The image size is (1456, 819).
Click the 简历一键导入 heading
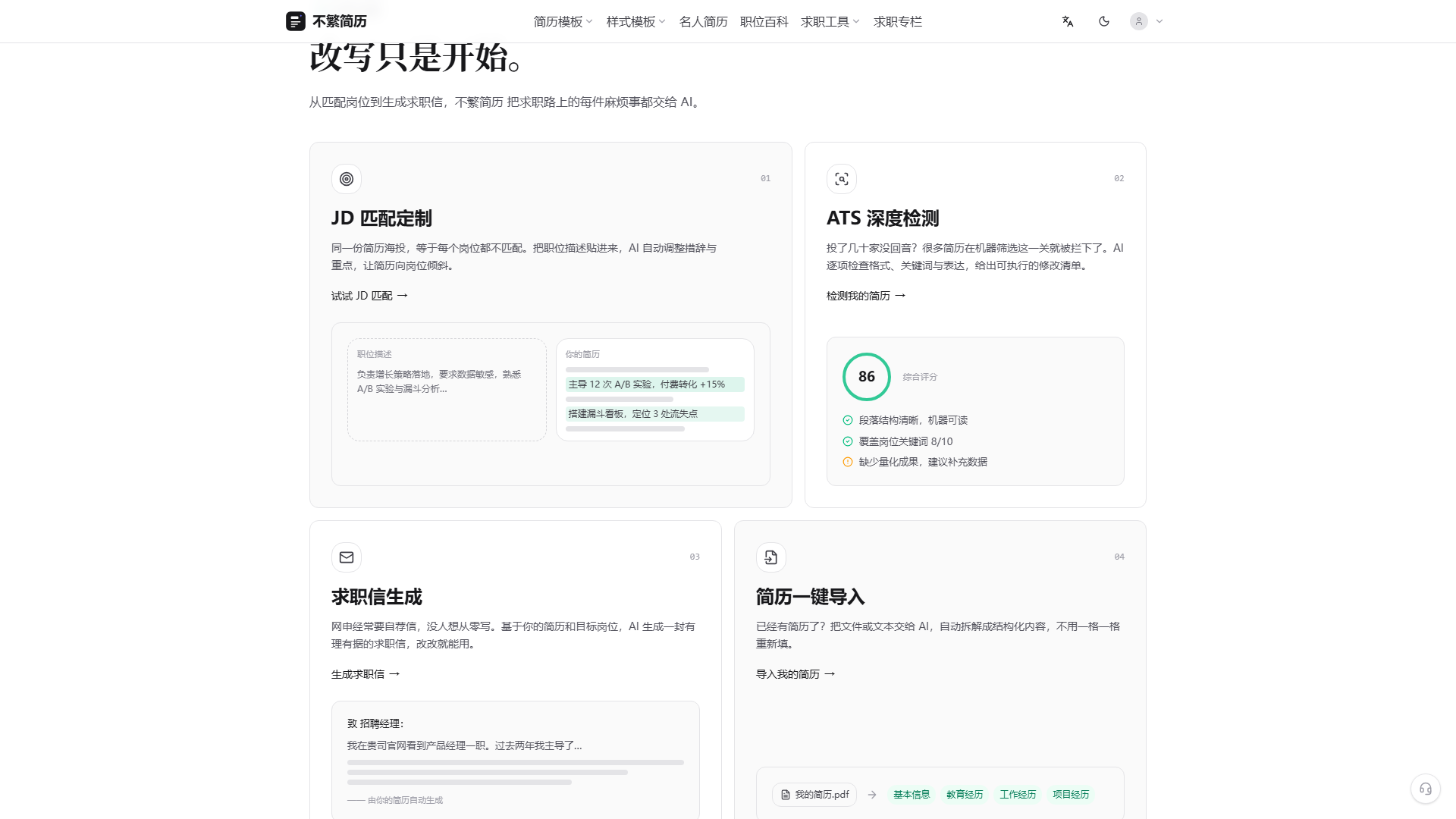coord(811,597)
